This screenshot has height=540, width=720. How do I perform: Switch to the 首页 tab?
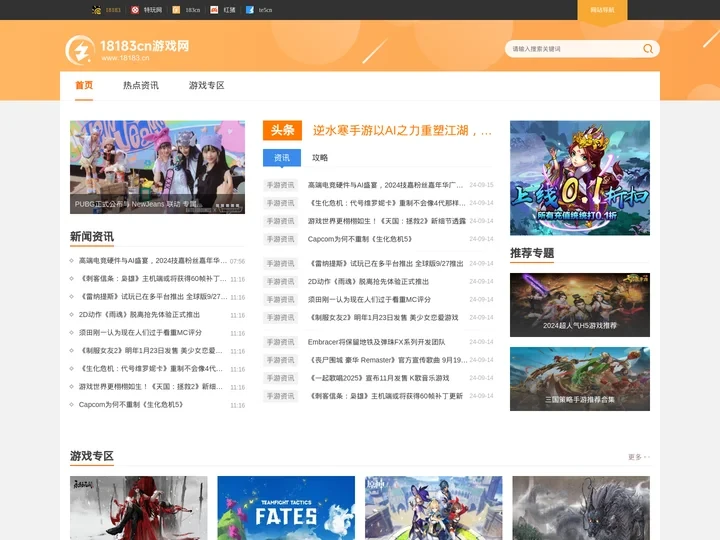pyautogui.click(x=84, y=85)
